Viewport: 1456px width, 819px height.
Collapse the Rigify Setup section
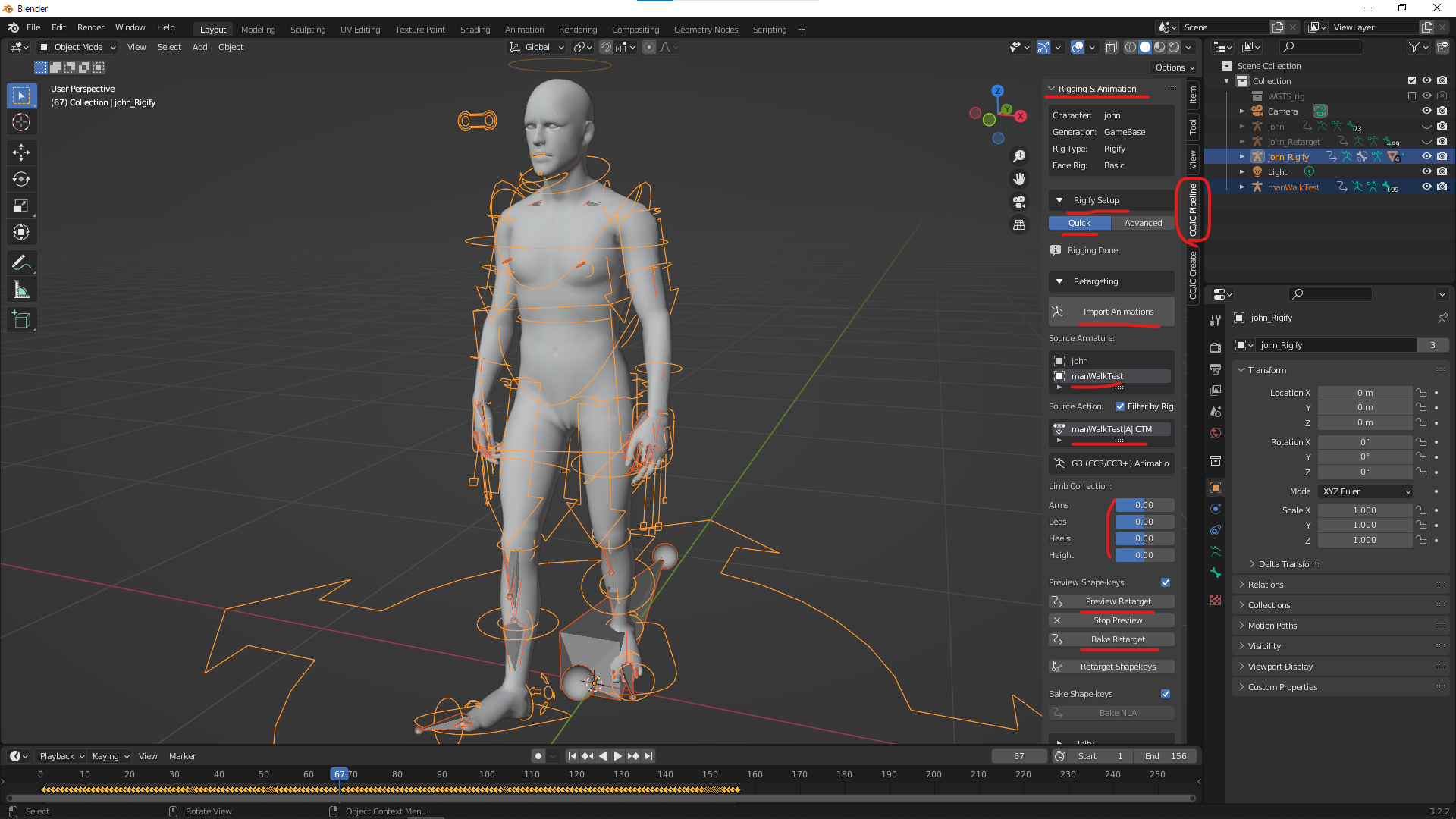pyautogui.click(x=1059, y=200)
